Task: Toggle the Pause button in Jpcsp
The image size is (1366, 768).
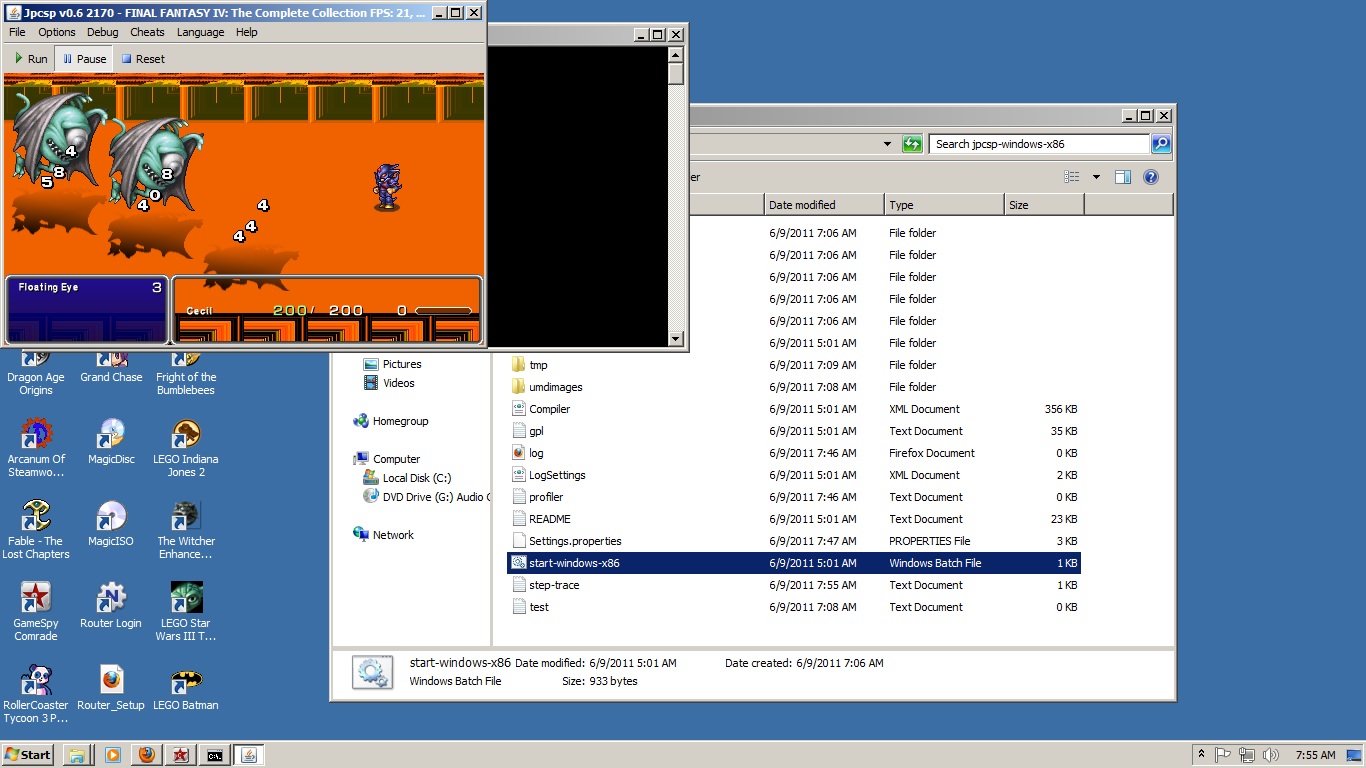Action: click(x=84, y=59)
